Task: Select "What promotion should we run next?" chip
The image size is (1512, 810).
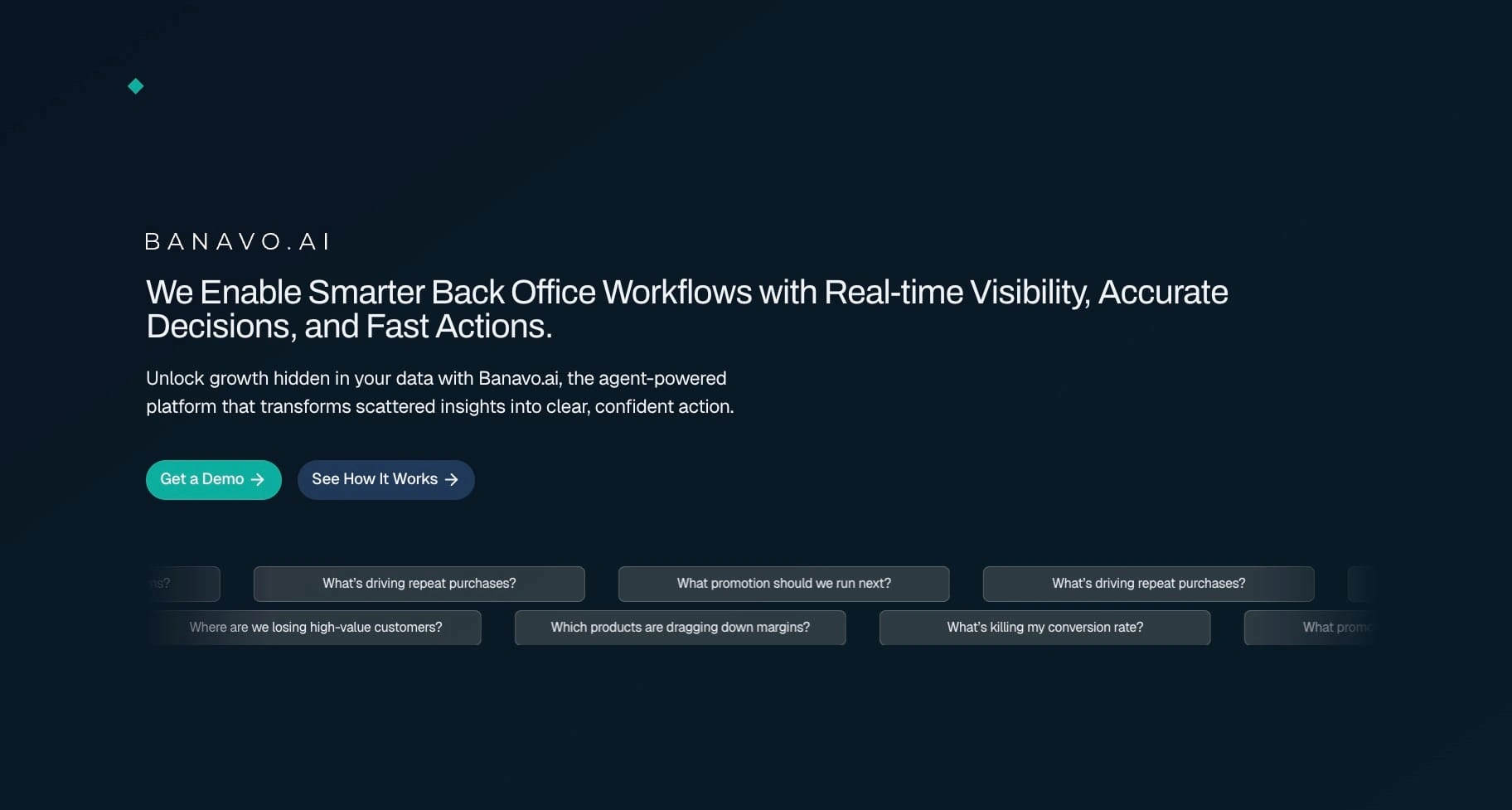Action: click(x=784, y=584)
